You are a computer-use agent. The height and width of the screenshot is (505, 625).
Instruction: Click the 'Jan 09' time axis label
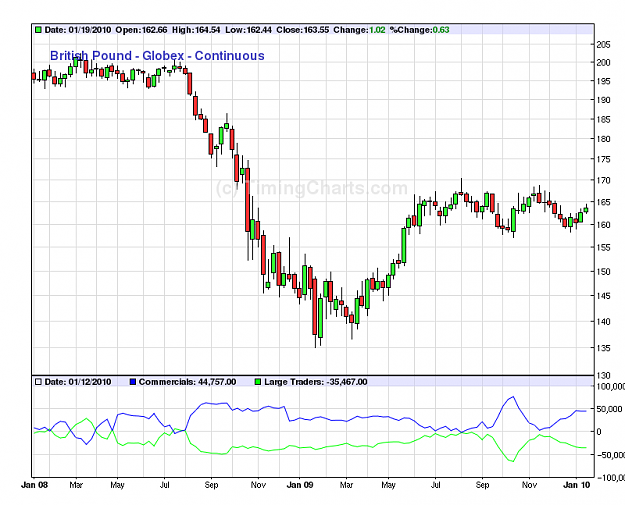tap(300, 485)
